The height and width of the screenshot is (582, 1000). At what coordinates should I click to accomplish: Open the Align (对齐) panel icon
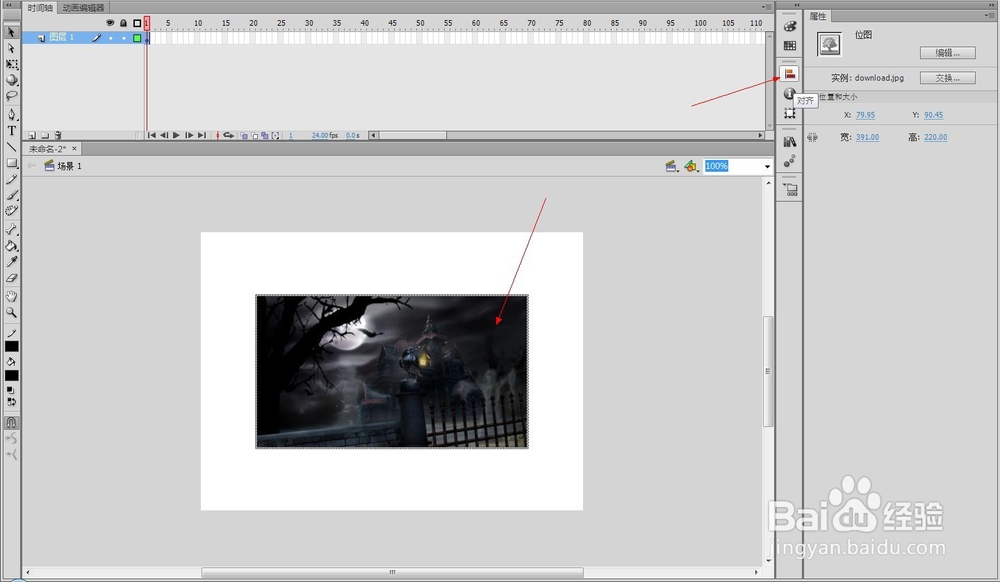click(x=790, y=74)
